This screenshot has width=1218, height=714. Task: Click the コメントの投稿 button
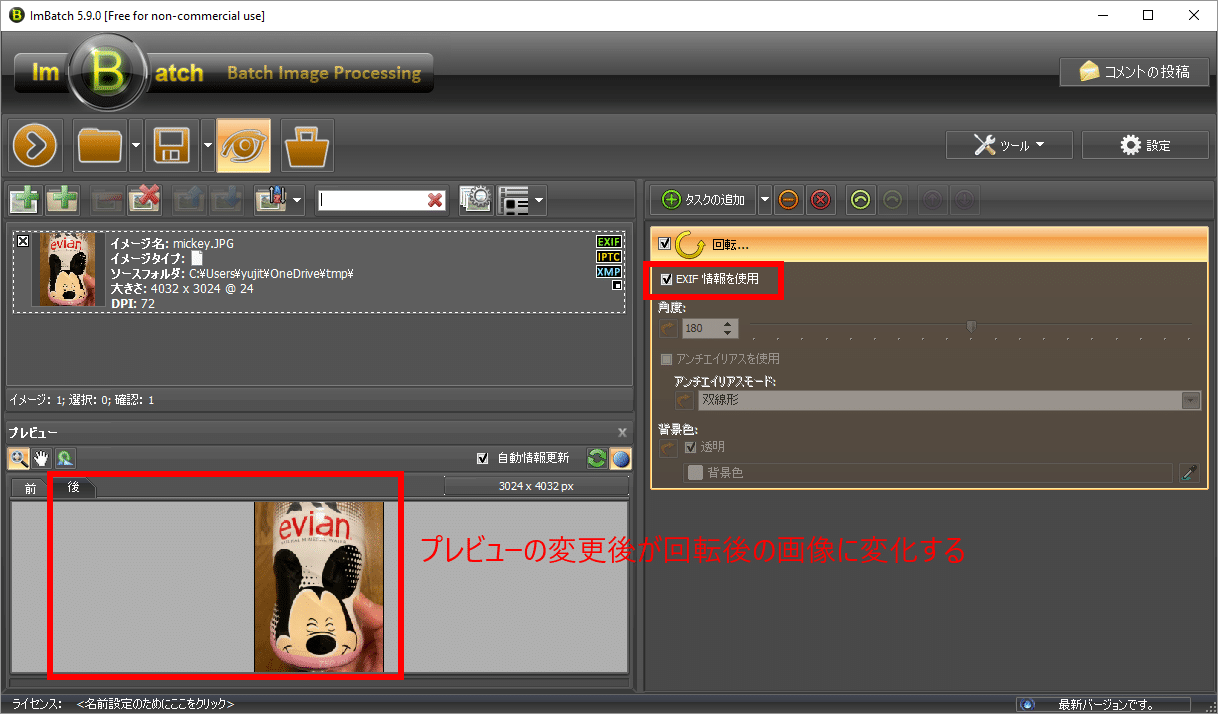coord(1134,71)
